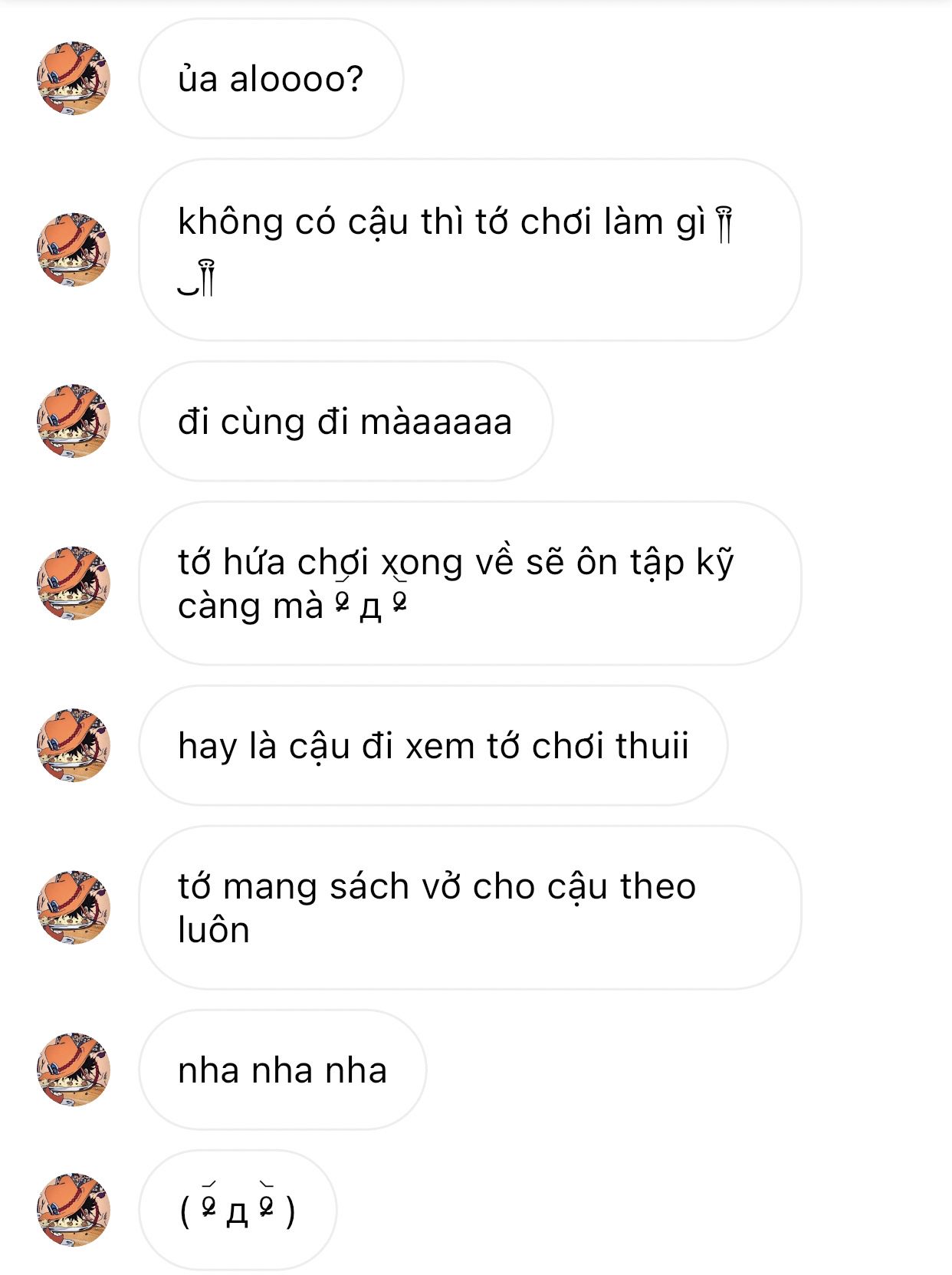This screenshot has height=1275, width=952.
Task: Tap the "không có cậu thì tớ chơi" message
Action: (470, 250)
